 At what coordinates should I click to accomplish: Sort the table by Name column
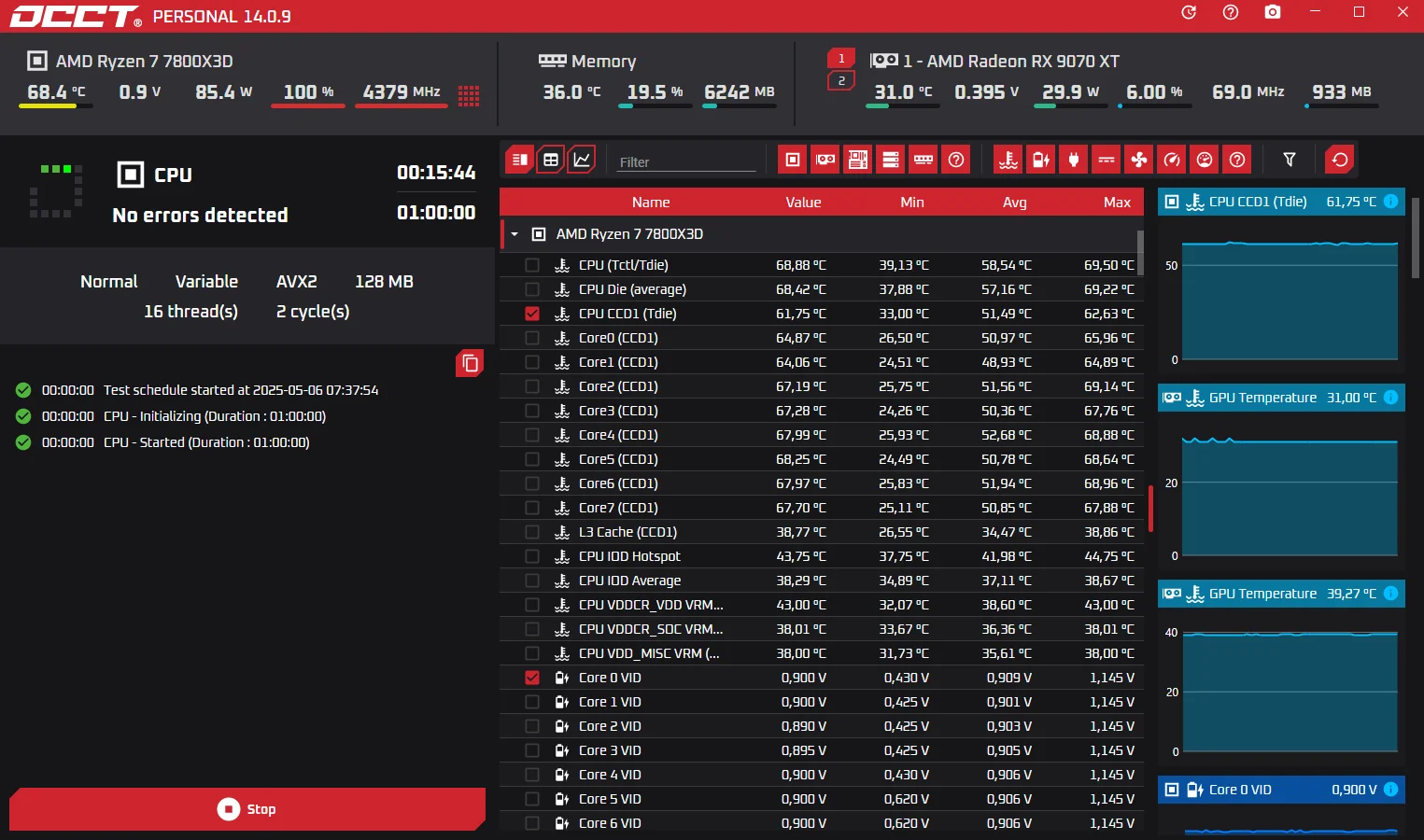click(x=651, y=203)
